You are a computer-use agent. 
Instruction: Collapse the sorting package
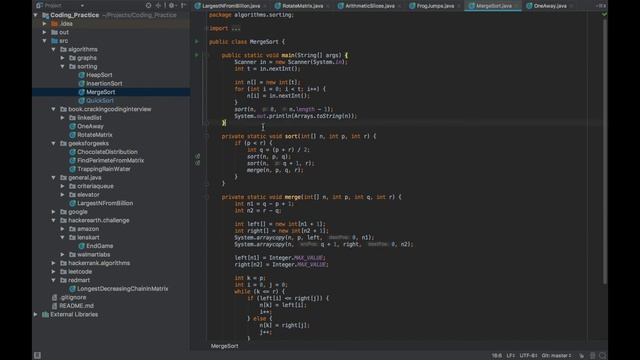pos(62,67)
